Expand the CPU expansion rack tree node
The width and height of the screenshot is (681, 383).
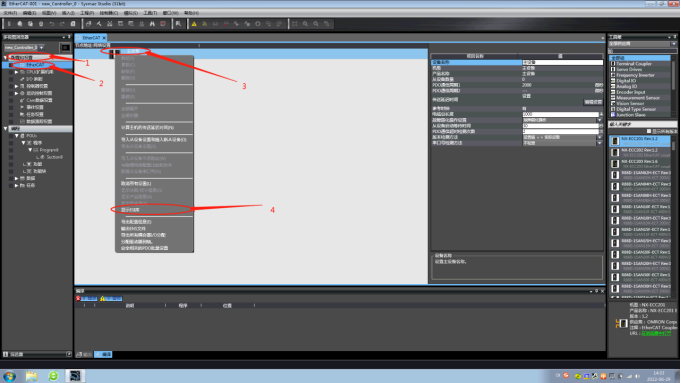tap(17, 72)
